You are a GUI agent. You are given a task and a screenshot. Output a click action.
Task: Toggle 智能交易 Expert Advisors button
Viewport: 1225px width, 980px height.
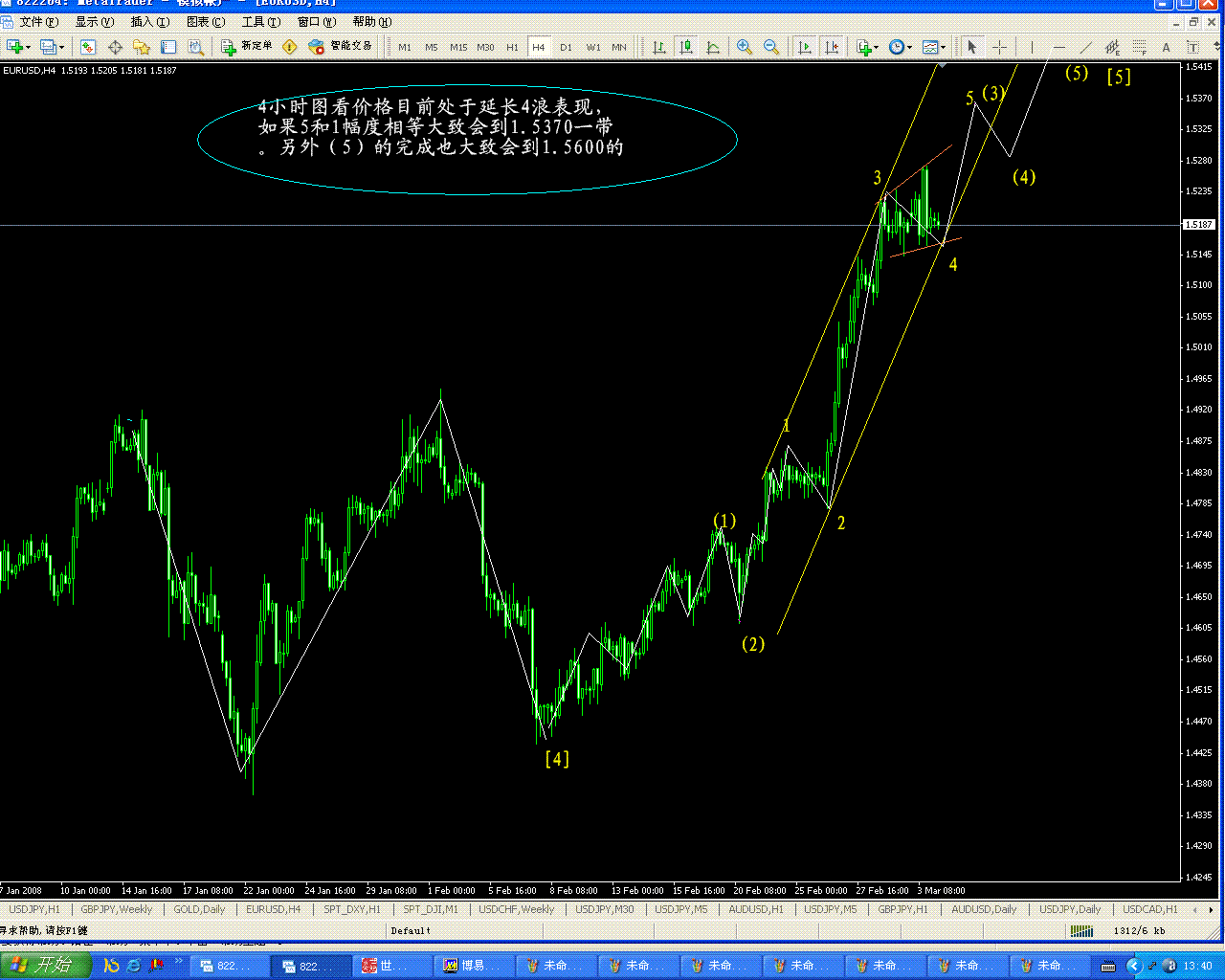click(341, 46)
